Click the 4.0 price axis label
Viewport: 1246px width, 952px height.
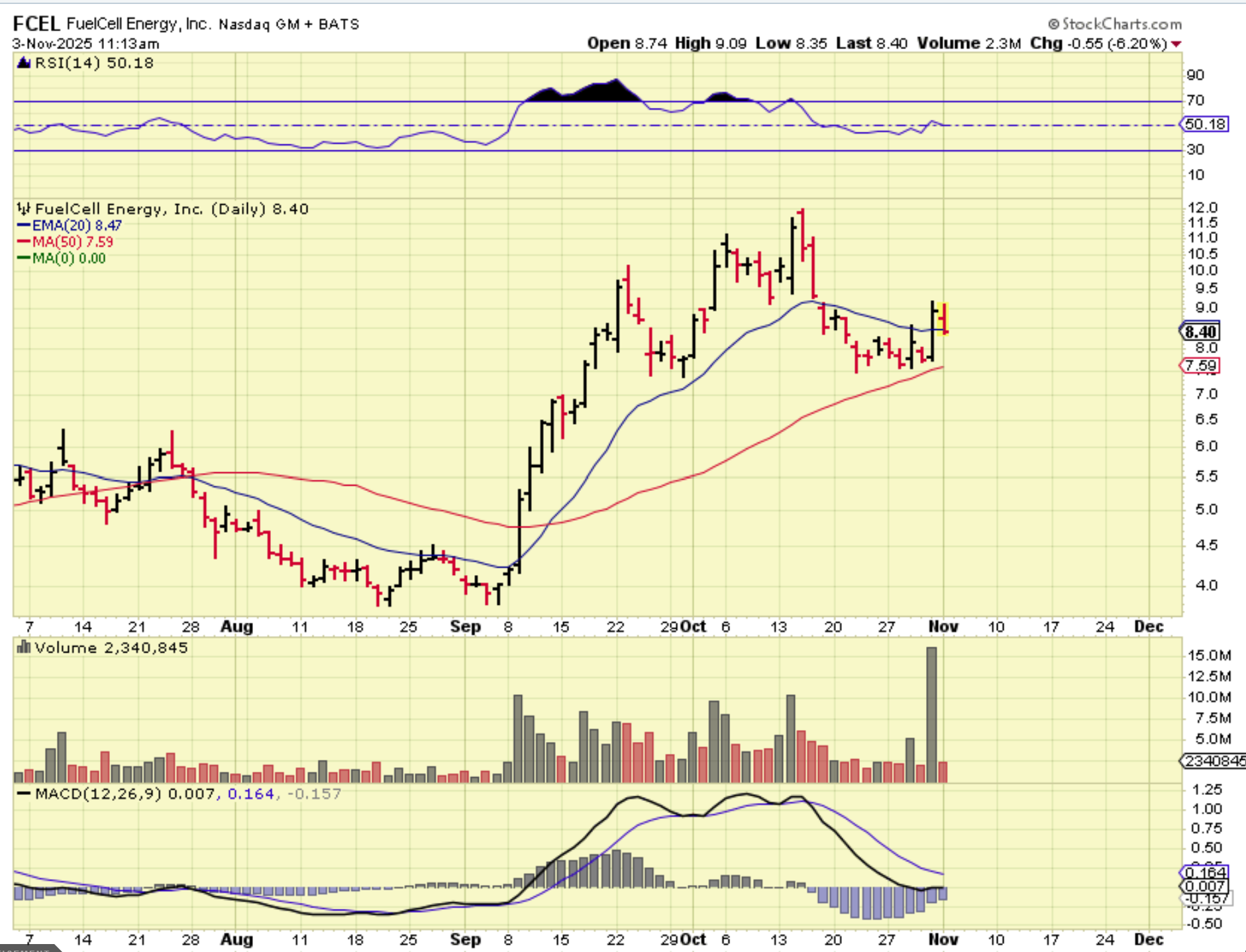1206,586
